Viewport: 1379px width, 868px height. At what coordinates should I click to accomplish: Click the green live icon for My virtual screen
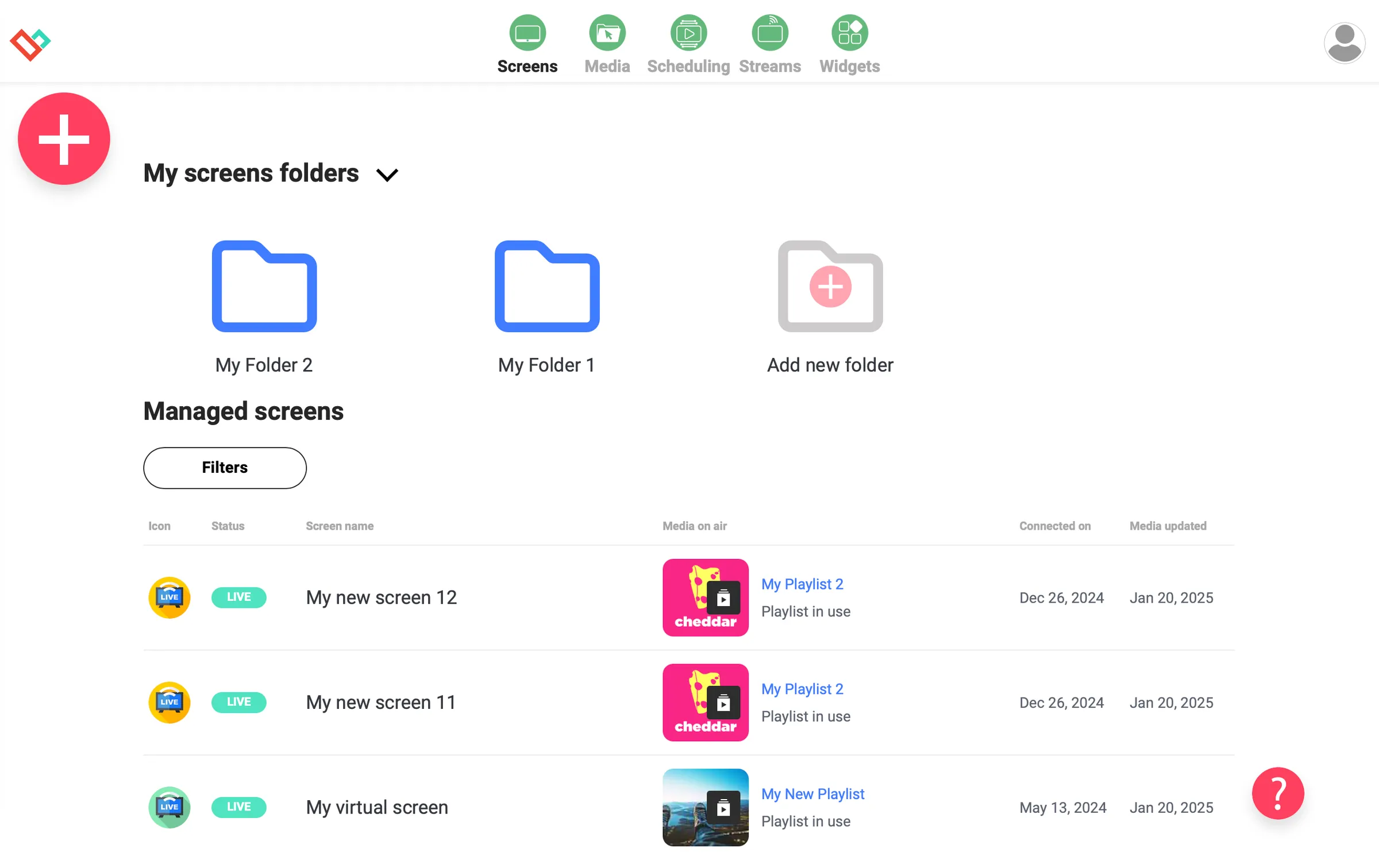[169, 807]
